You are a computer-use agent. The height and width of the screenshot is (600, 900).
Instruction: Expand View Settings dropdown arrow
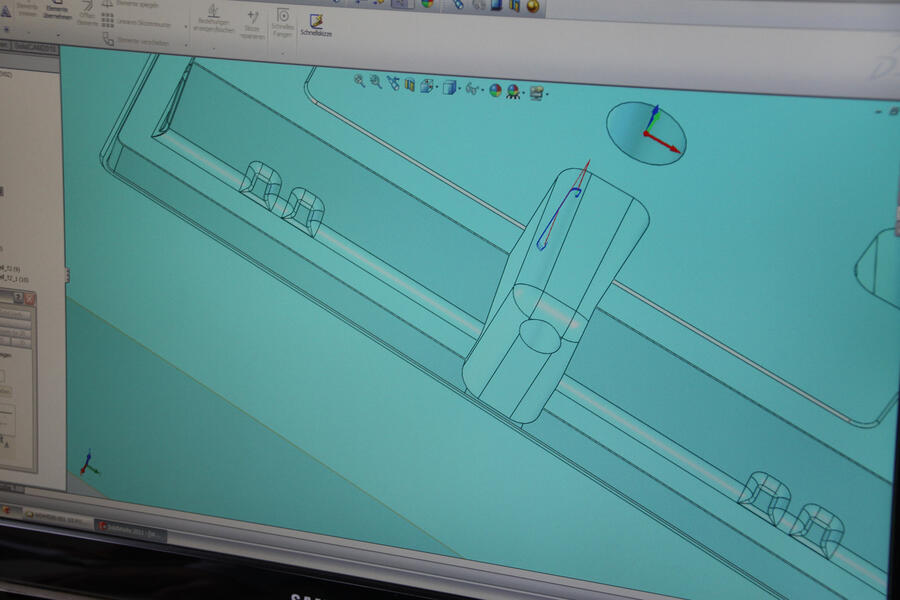(546, 94)
